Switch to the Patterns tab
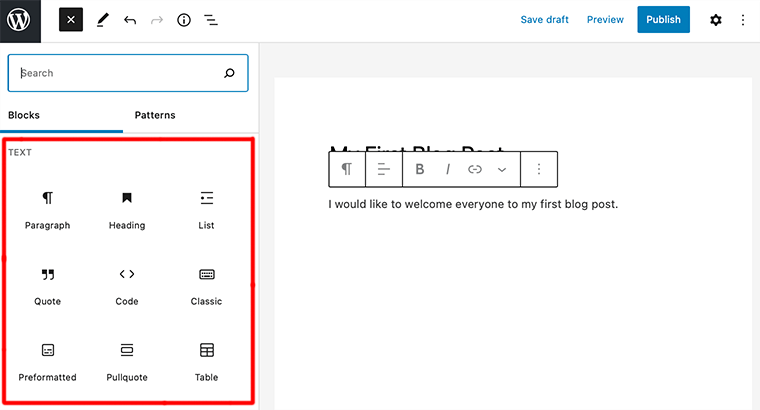Image resolution: width=760 pixels, height=410 pixels. pyautogui.click(x=155, y=115)
